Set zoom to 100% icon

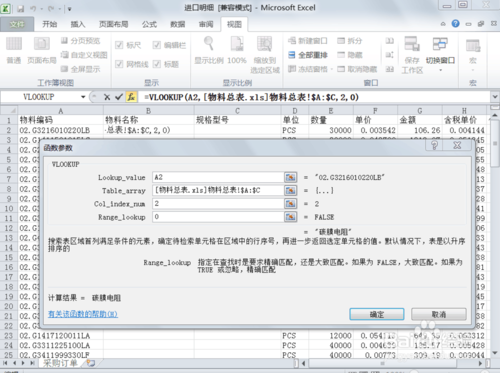(237, 44)
